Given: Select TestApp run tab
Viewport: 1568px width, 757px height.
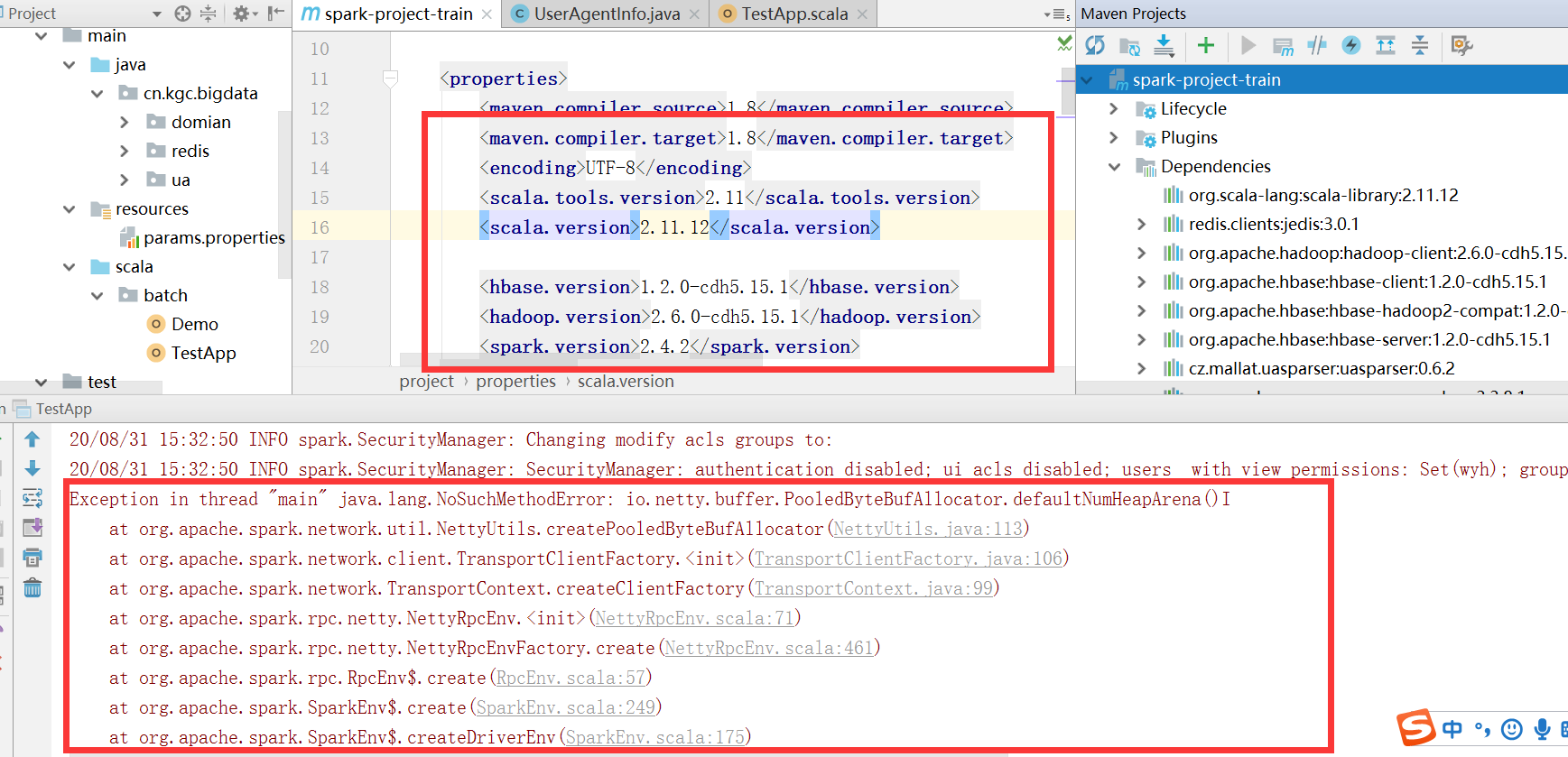Looking at the screenshot, I should tap(52, 409).
